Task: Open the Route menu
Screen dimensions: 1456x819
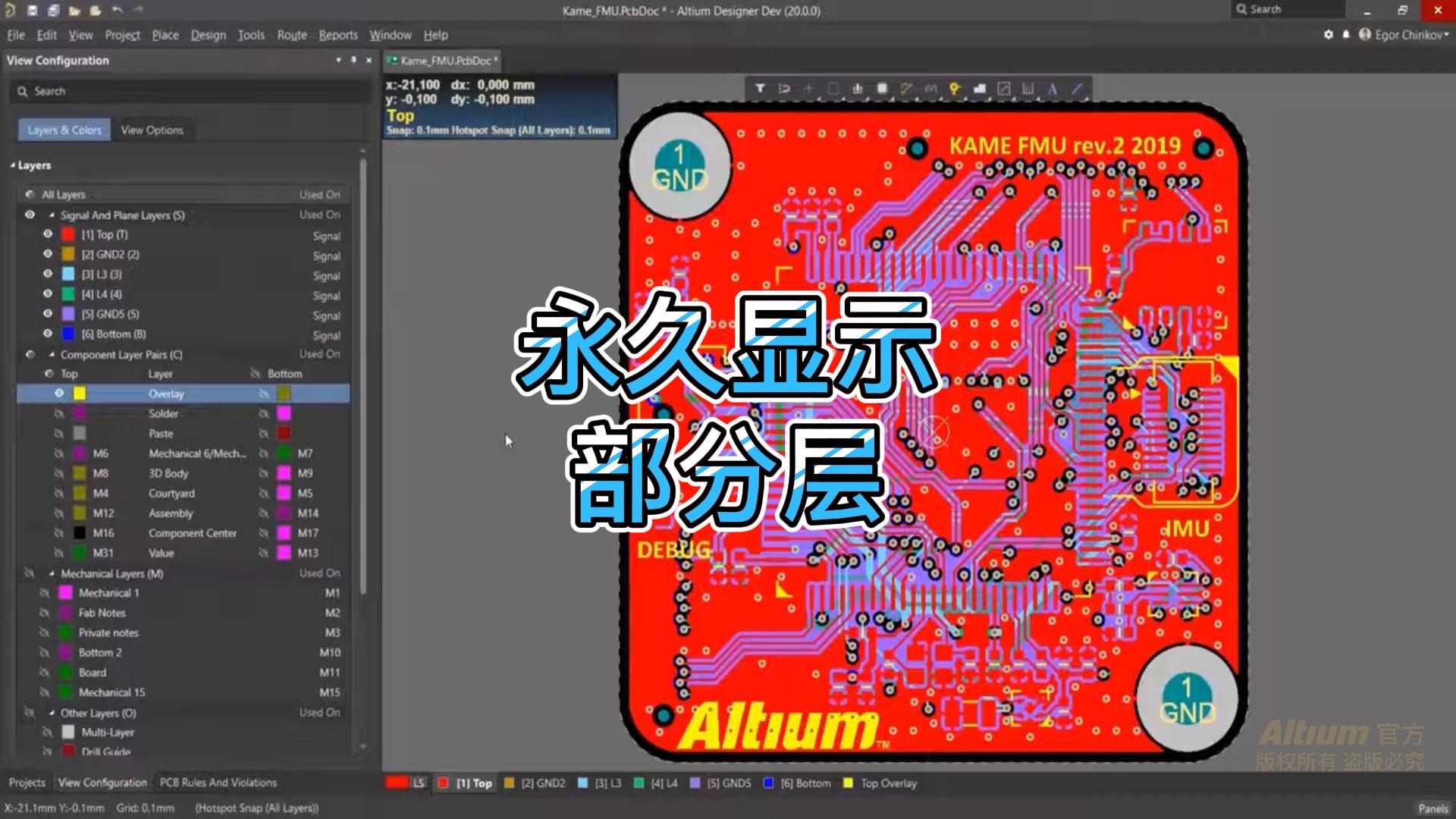Action: point(291,35)
